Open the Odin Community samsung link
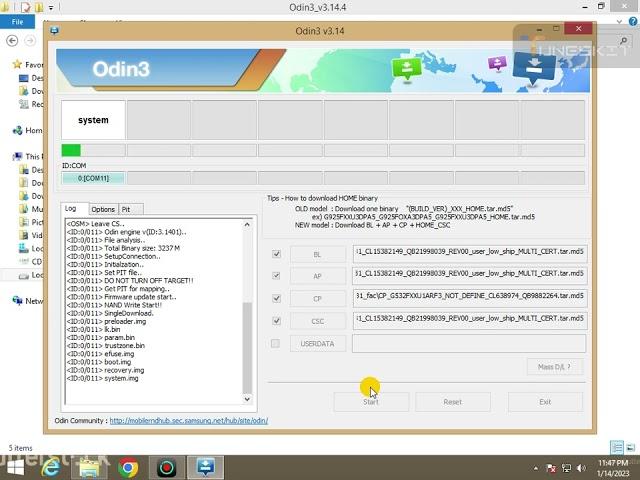 click(x=189, y=420)
